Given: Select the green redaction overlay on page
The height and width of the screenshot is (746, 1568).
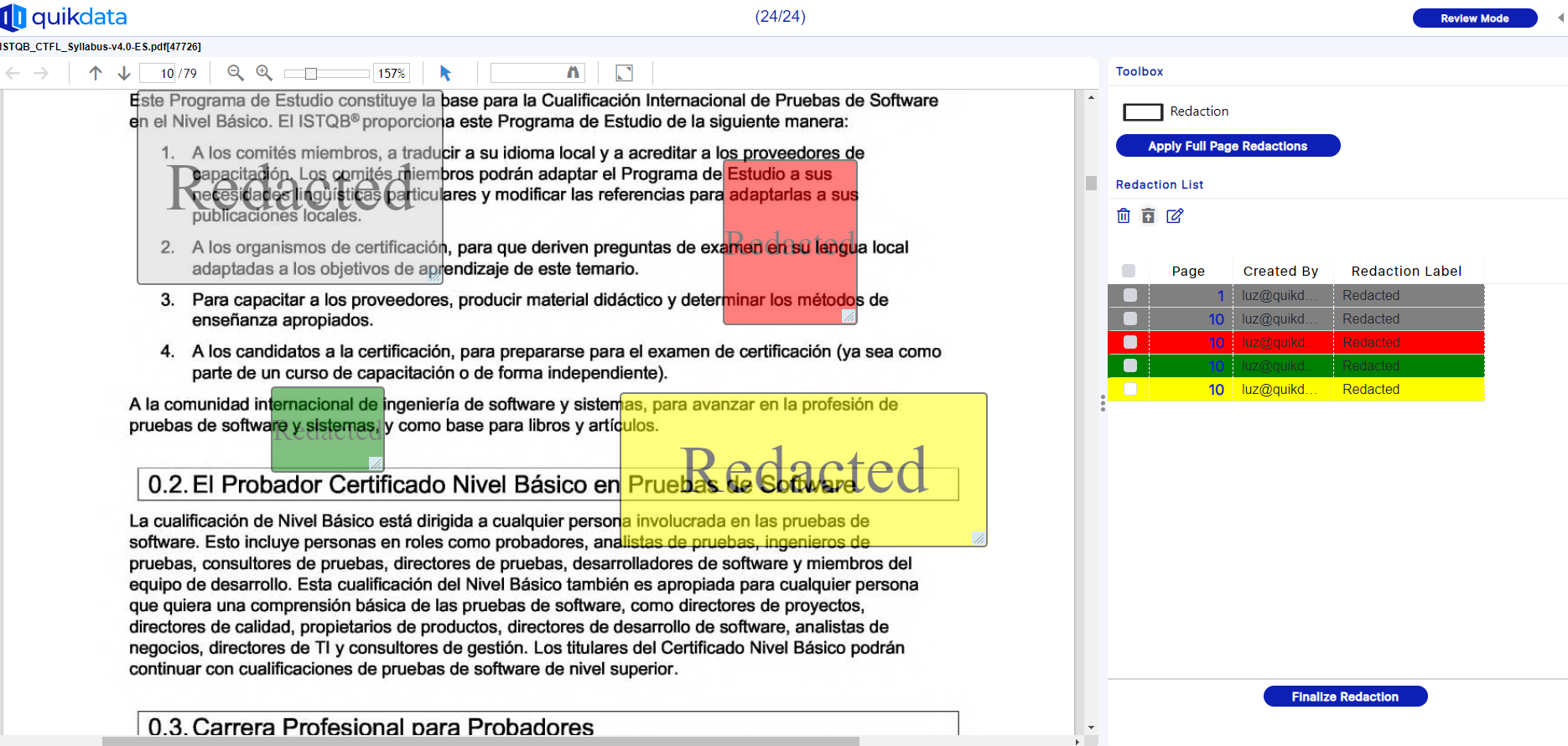Looking at the screenshot, I should click(328, 428).
